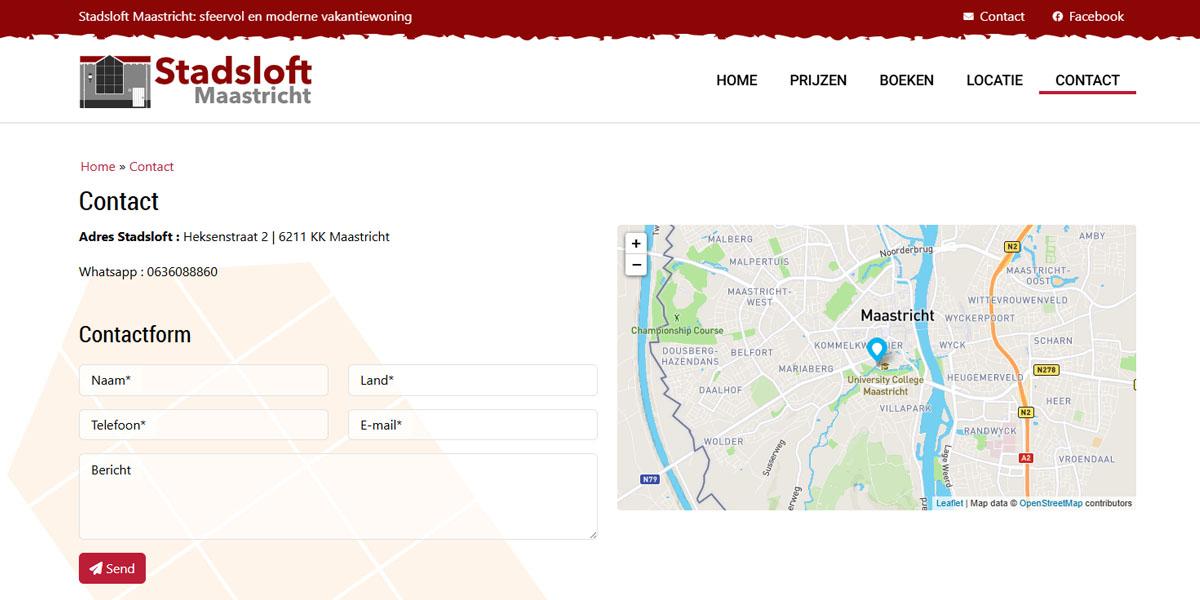Image resolution: width=1200 pixels, height=600 pixels.
Task: Click the blue location marker on map
Action: pos(876,350)
